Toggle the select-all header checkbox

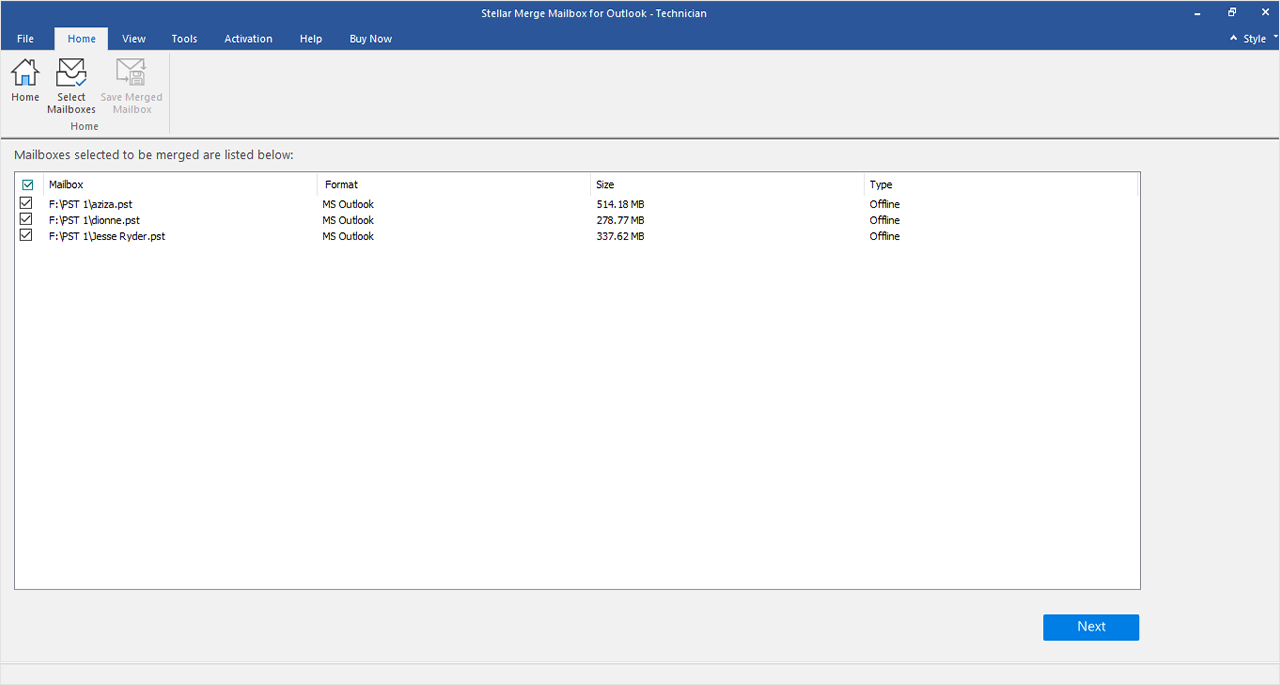pyautogui.click(x=27, y=185)
